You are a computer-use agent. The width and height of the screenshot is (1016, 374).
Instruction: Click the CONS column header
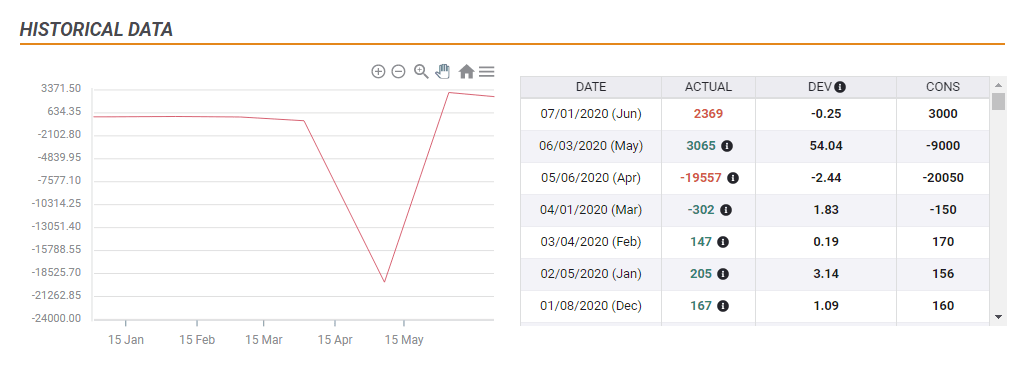943,87
